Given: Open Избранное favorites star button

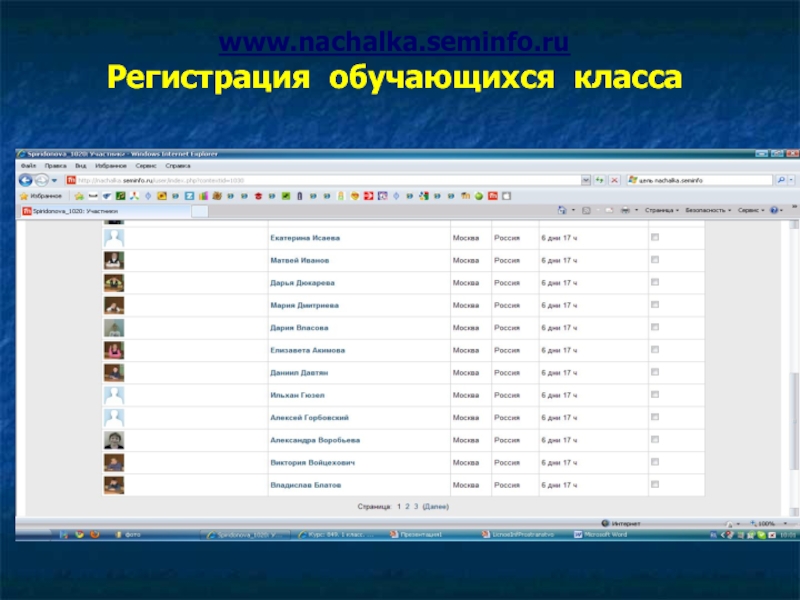Looking at the screenshot, I should coord(42,196).
